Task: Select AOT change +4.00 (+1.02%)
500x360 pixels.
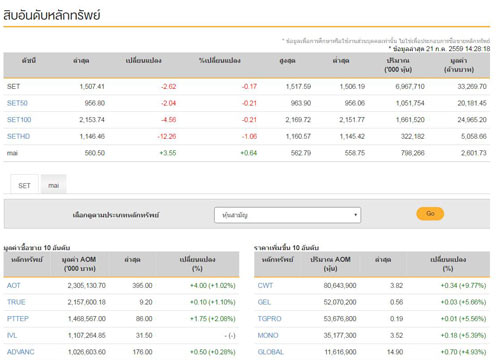Action: (x=213, y=285)
